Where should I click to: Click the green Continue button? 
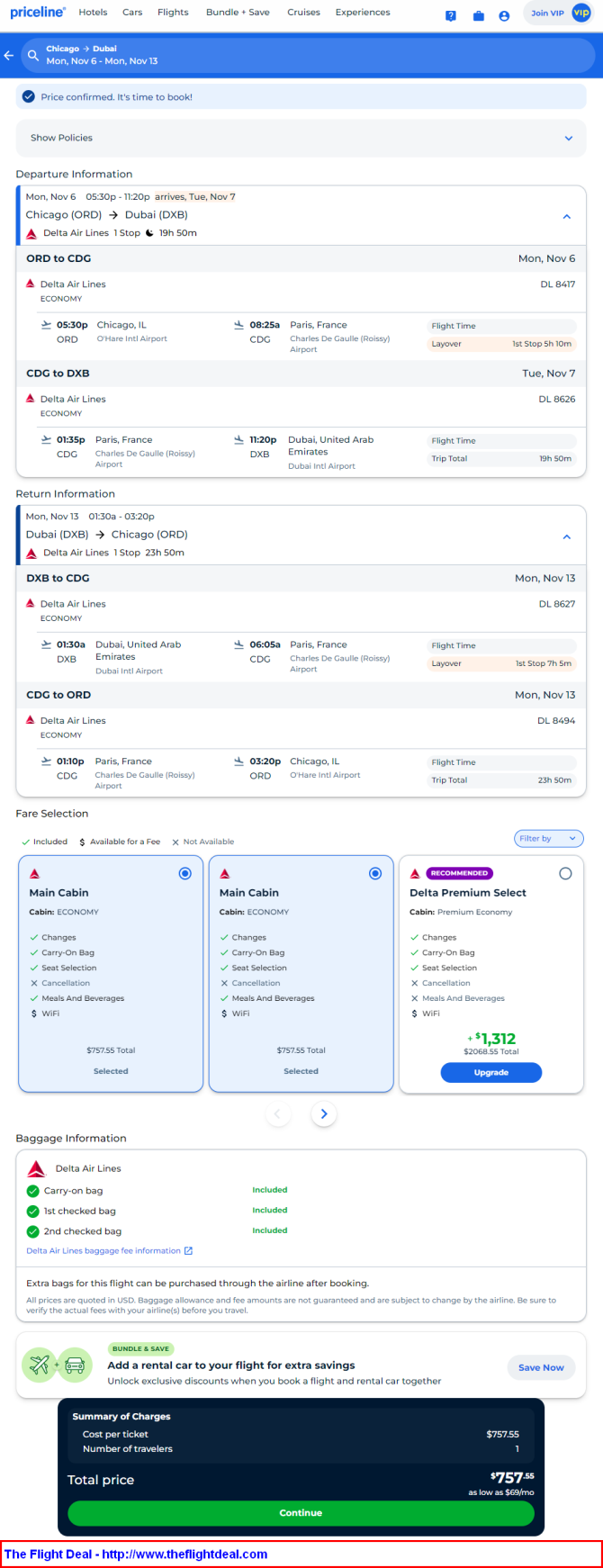301,1513
